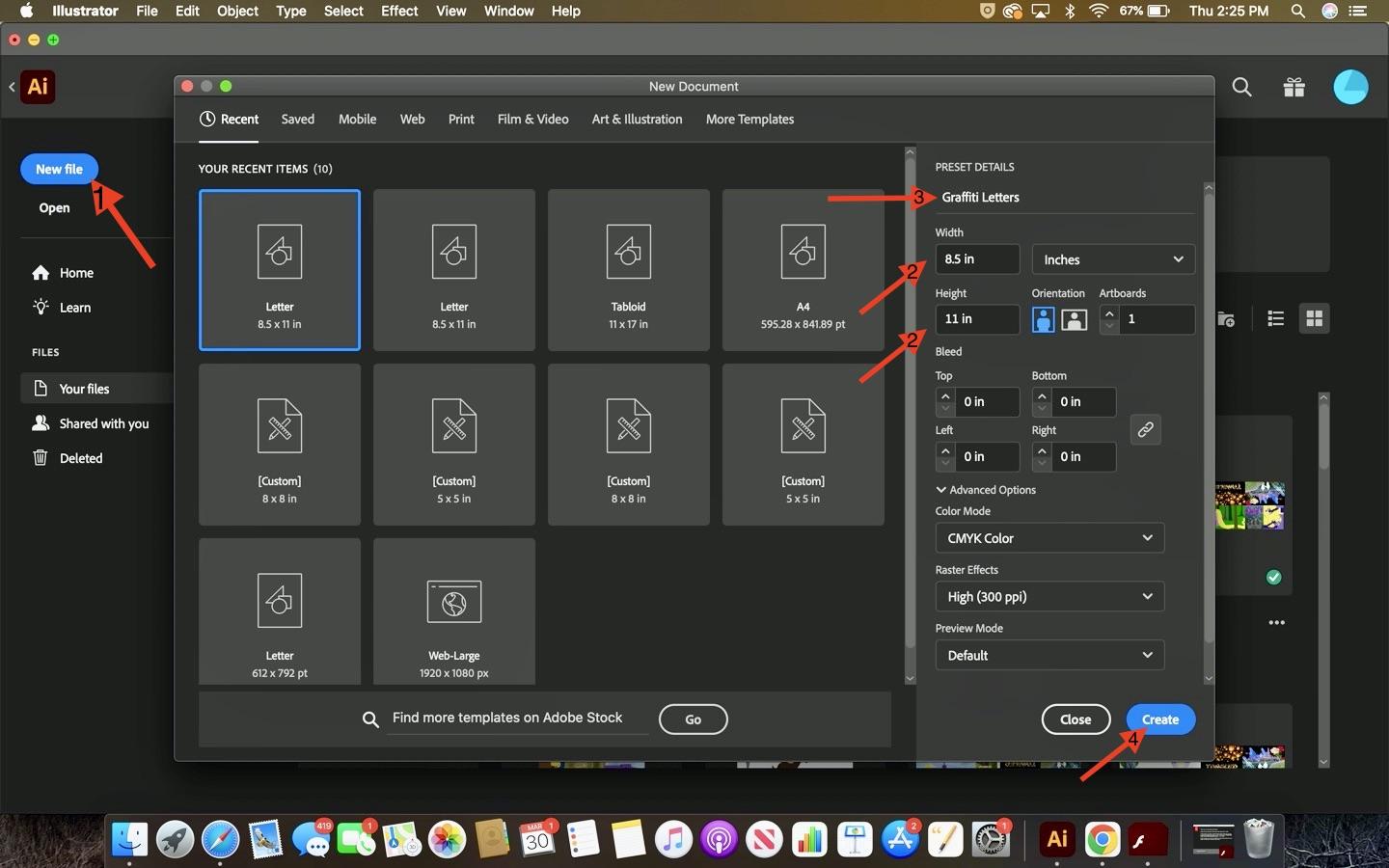Switch files to grid view

1314,318
